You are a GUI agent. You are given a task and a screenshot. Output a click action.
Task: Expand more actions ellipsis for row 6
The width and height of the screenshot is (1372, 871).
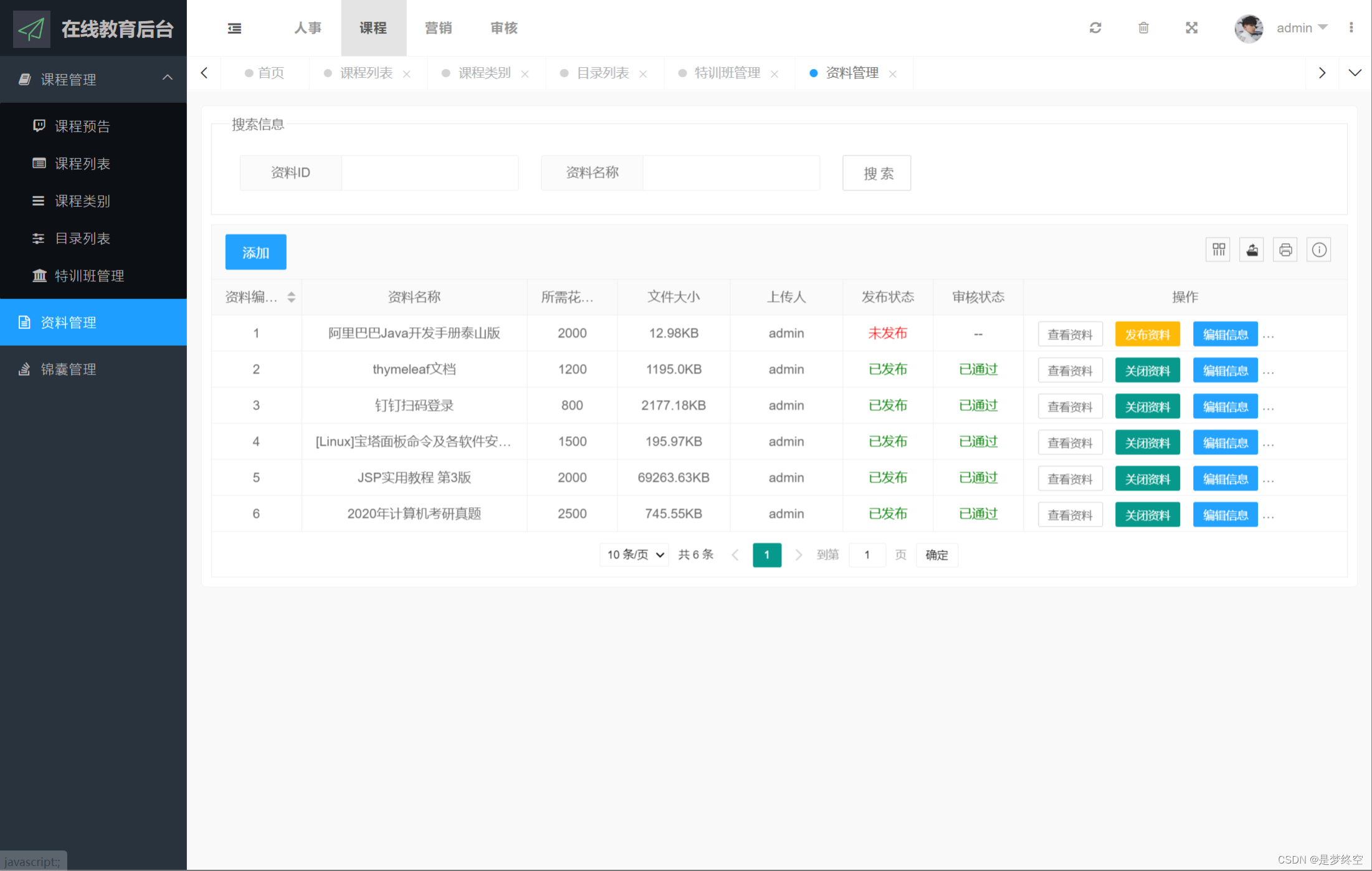tap(1269, 517)
